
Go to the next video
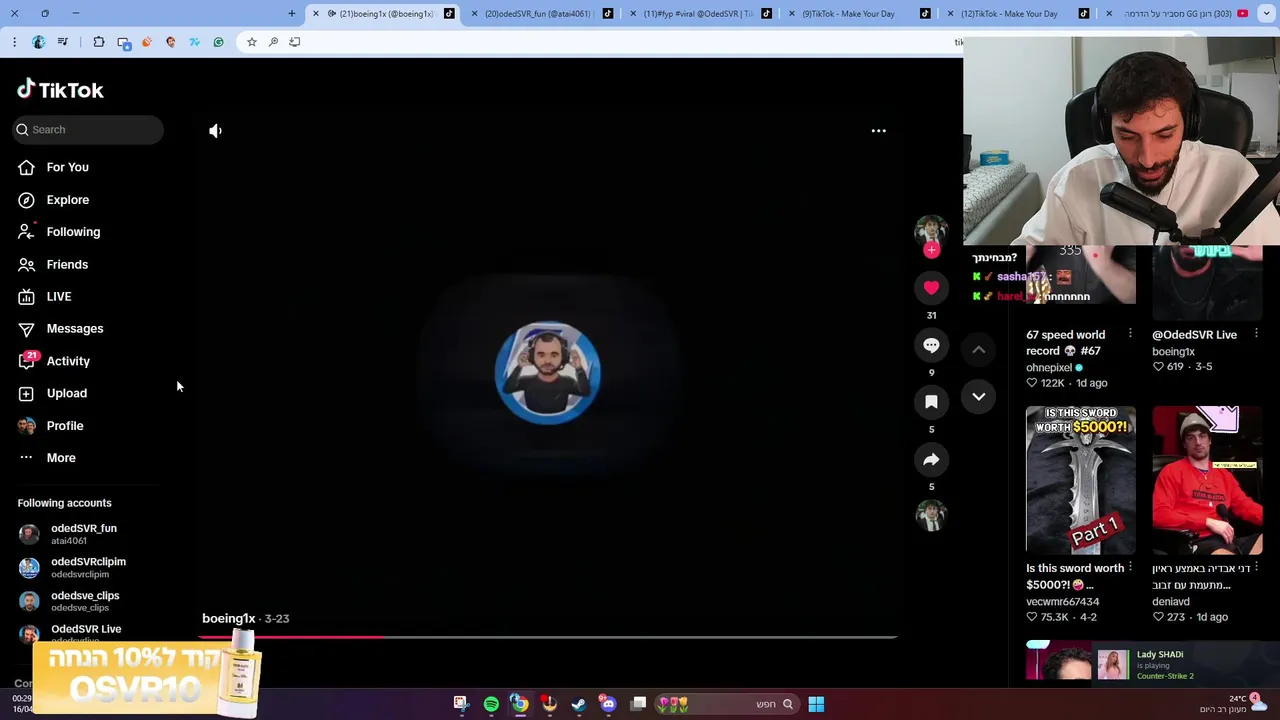979,397
